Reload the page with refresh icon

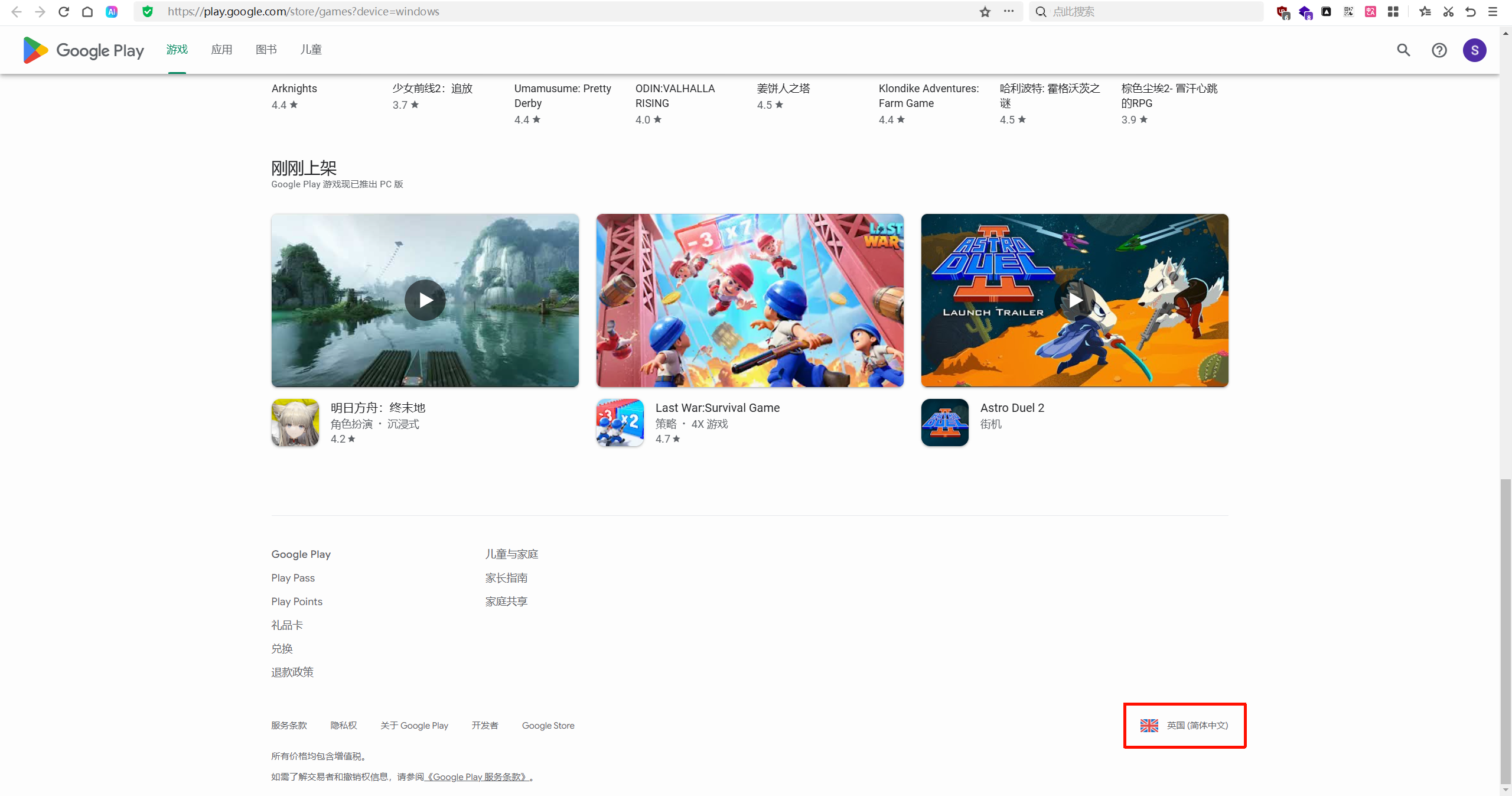pyautogui.click(x=64, y=12)
